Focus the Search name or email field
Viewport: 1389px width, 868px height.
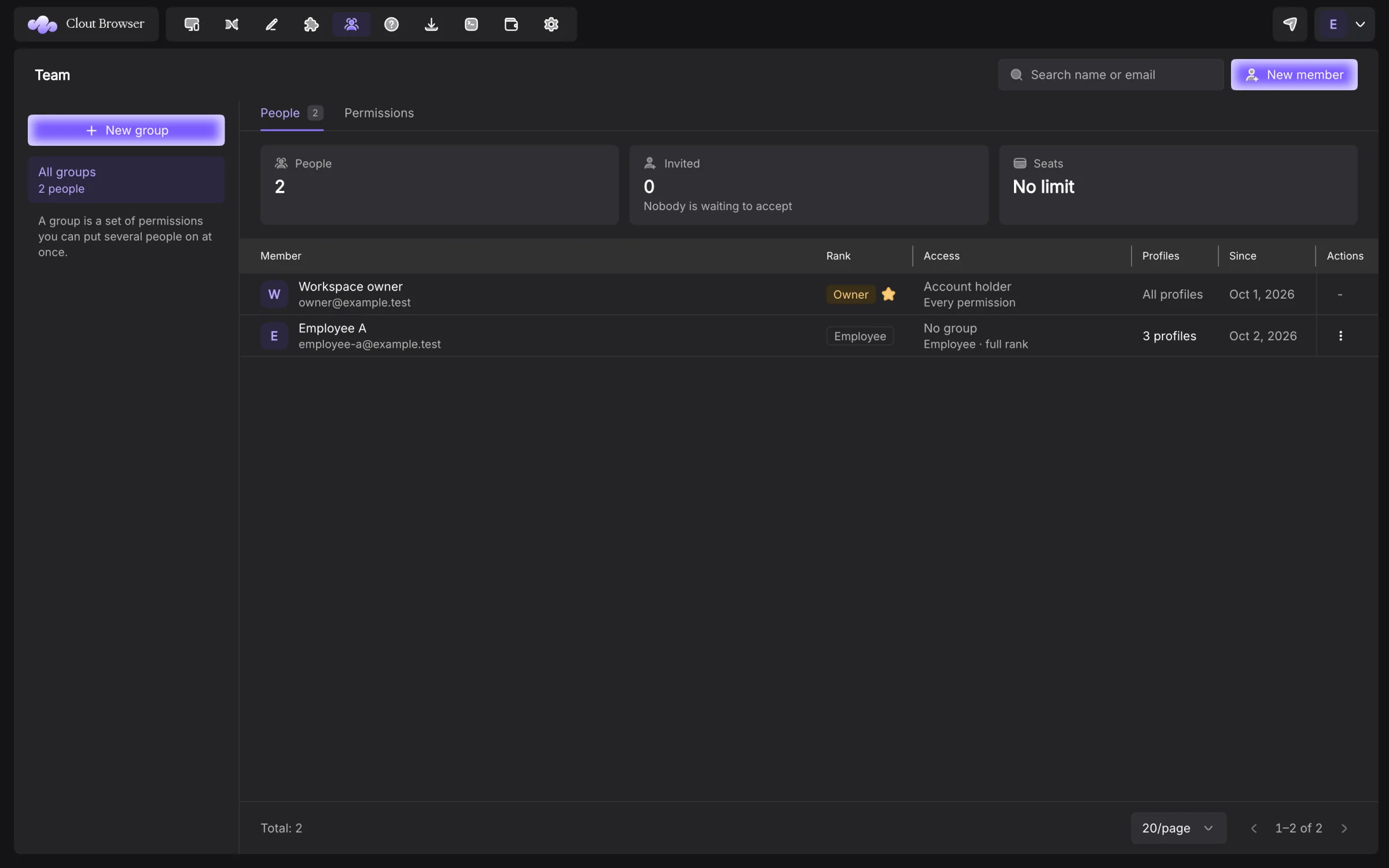(1111, 75)
